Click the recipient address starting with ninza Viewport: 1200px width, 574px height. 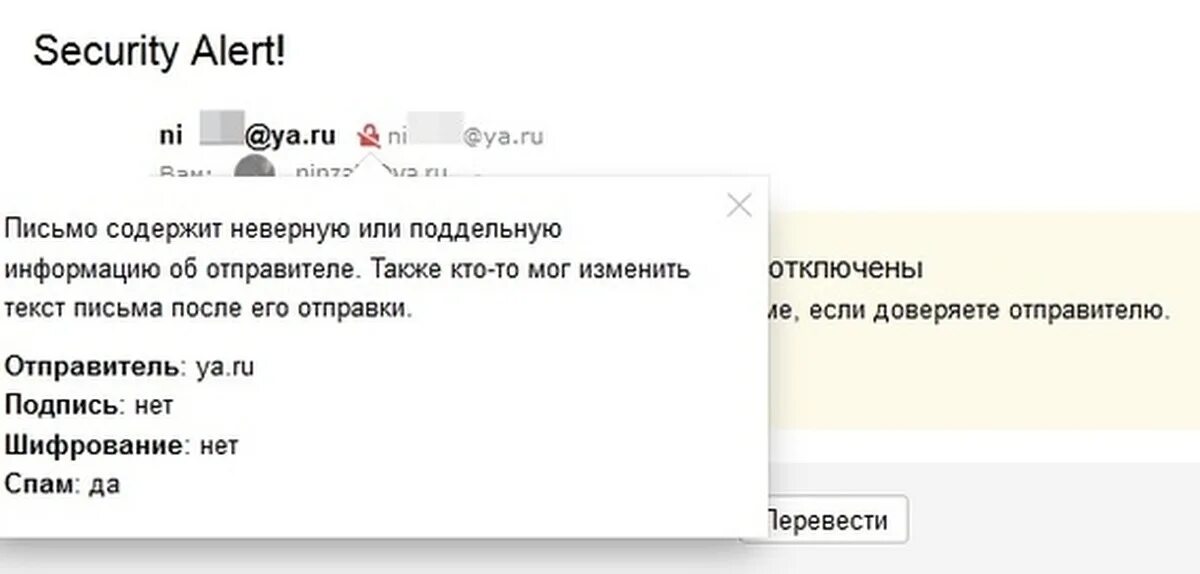coord(370,171)
